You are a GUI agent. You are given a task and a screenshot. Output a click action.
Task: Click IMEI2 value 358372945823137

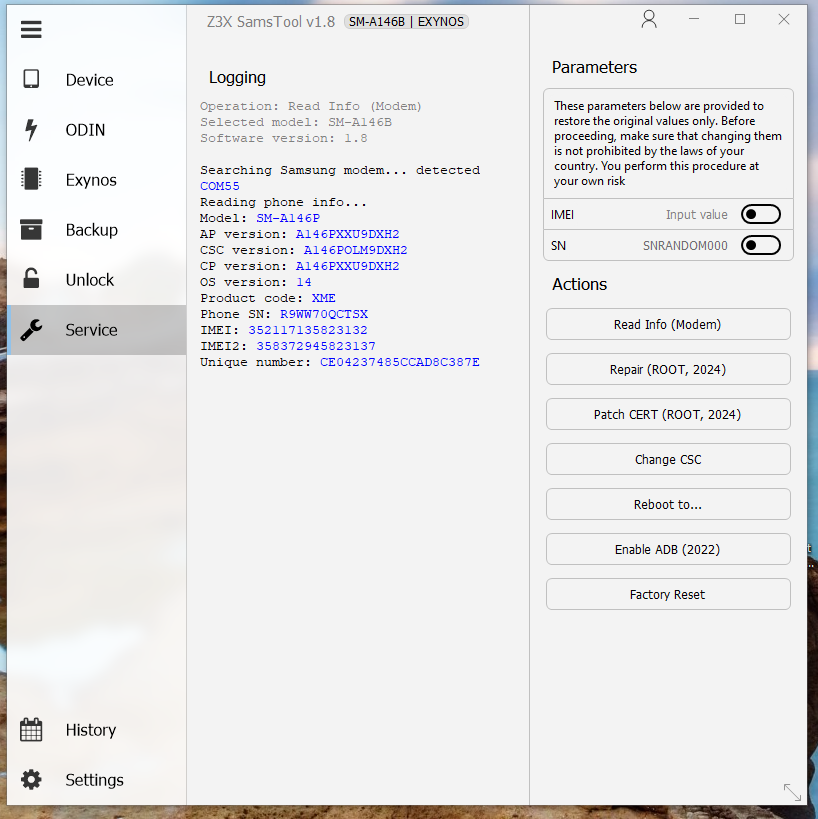coord(315,346)
